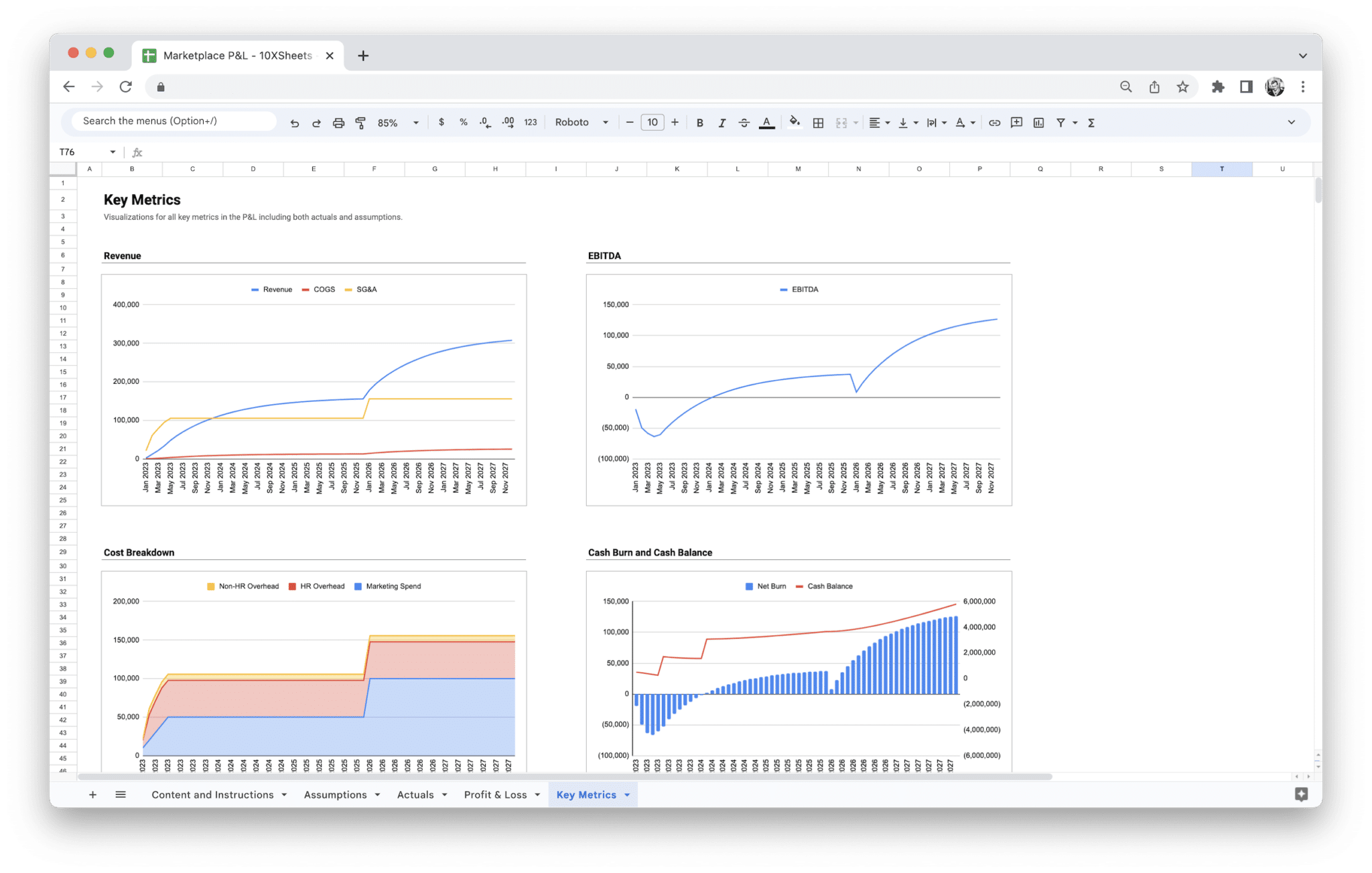Screen dimensions: 1372x873
Task: Click the Functions (sigma) icon
Action: (1091, 122)
